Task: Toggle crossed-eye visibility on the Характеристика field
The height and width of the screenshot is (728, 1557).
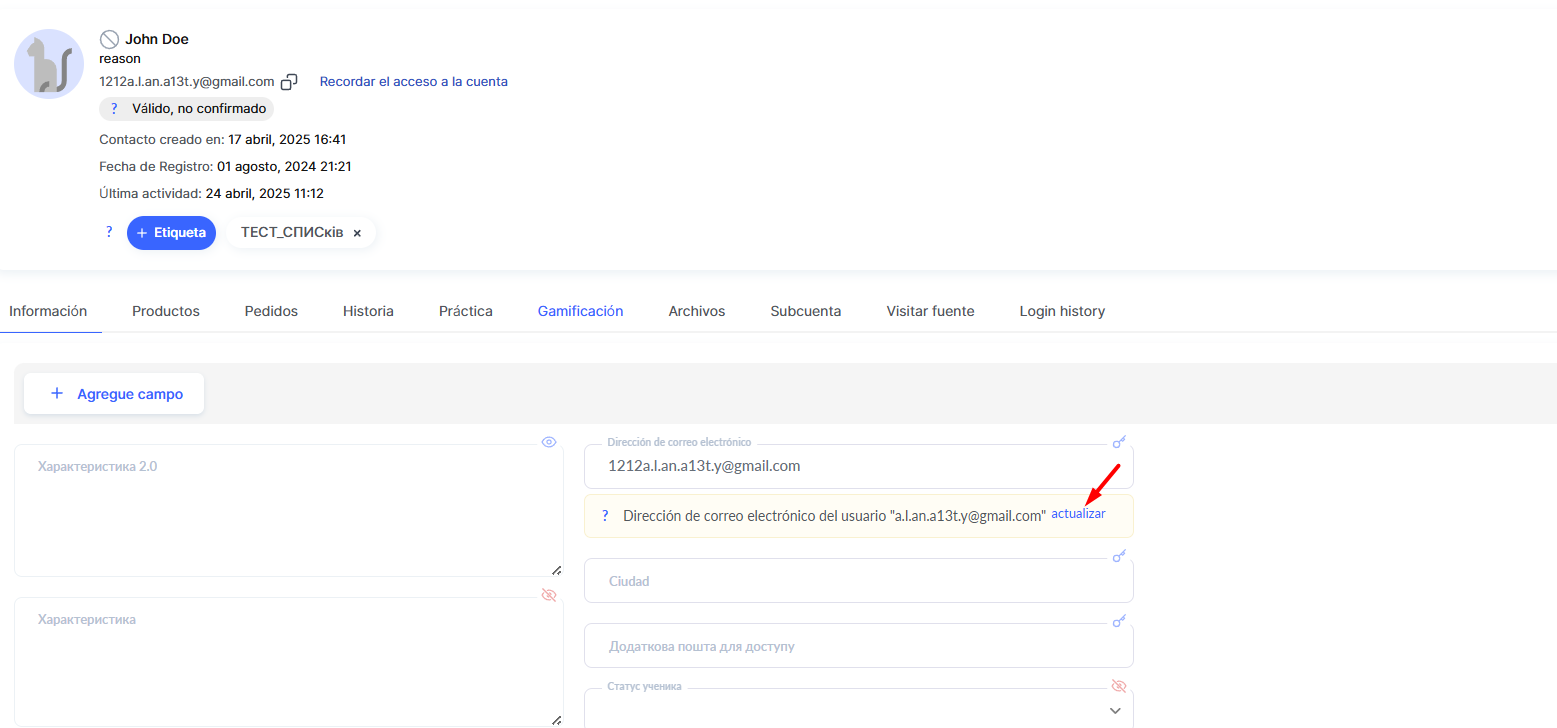Action: point(548,595)
